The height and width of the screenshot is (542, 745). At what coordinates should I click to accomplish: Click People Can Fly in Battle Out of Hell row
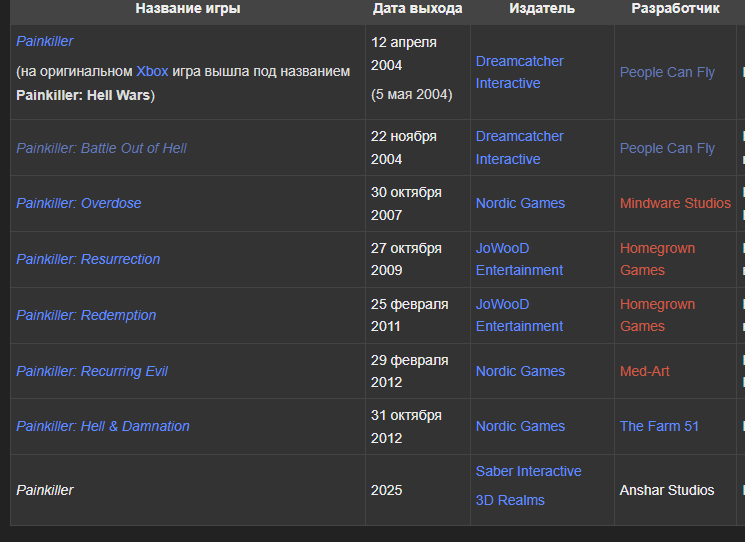[x=667, y=148]
